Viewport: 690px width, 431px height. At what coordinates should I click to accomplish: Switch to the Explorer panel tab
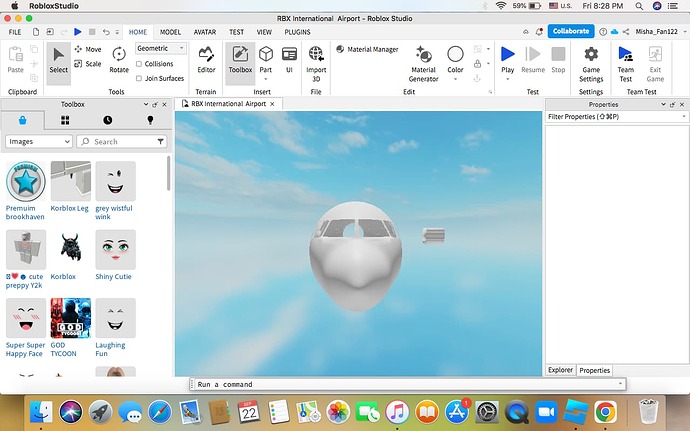[x=561, y=370]
